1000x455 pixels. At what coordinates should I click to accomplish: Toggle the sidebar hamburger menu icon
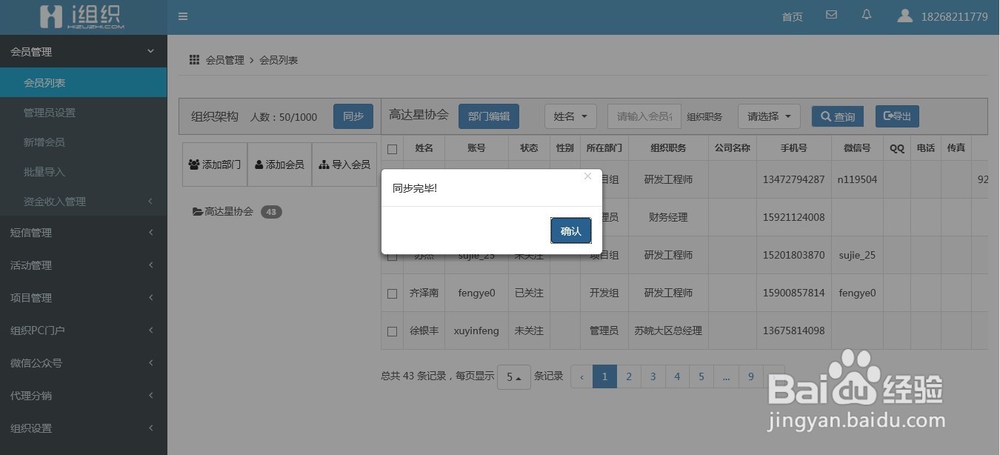coord(183,17)
